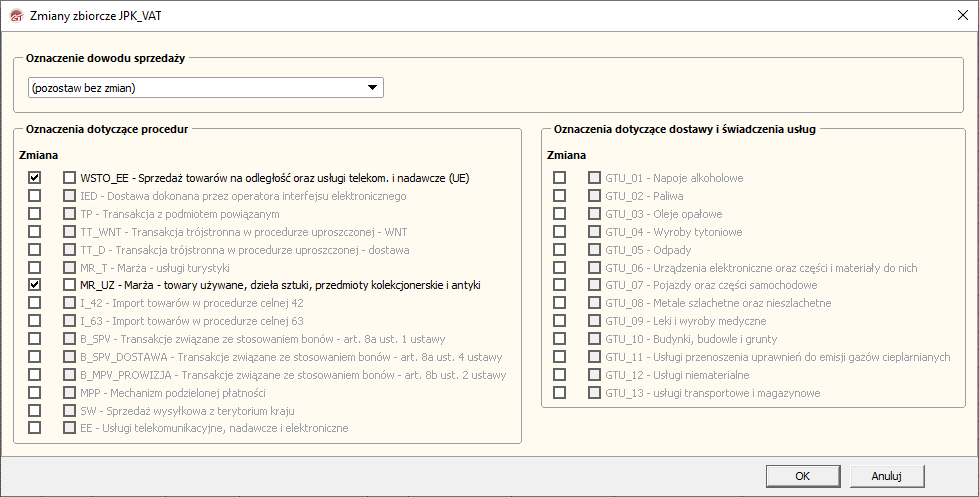Check the Zmiana box for GTU_12
This screenshot has height=497, width=979.
560,374
